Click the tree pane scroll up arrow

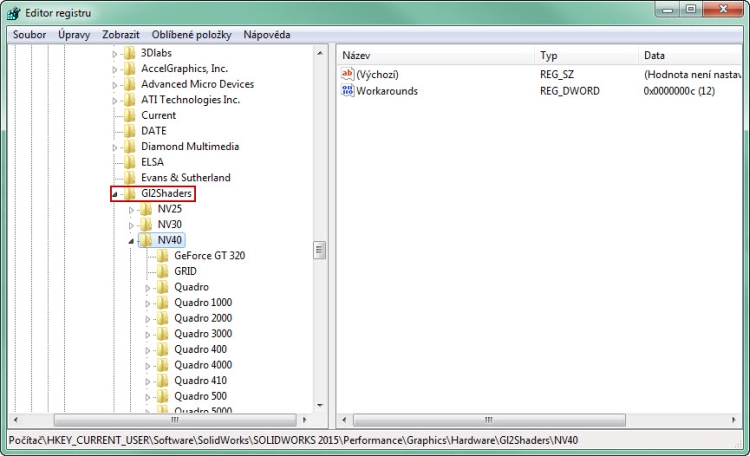(x=320, y=53)
